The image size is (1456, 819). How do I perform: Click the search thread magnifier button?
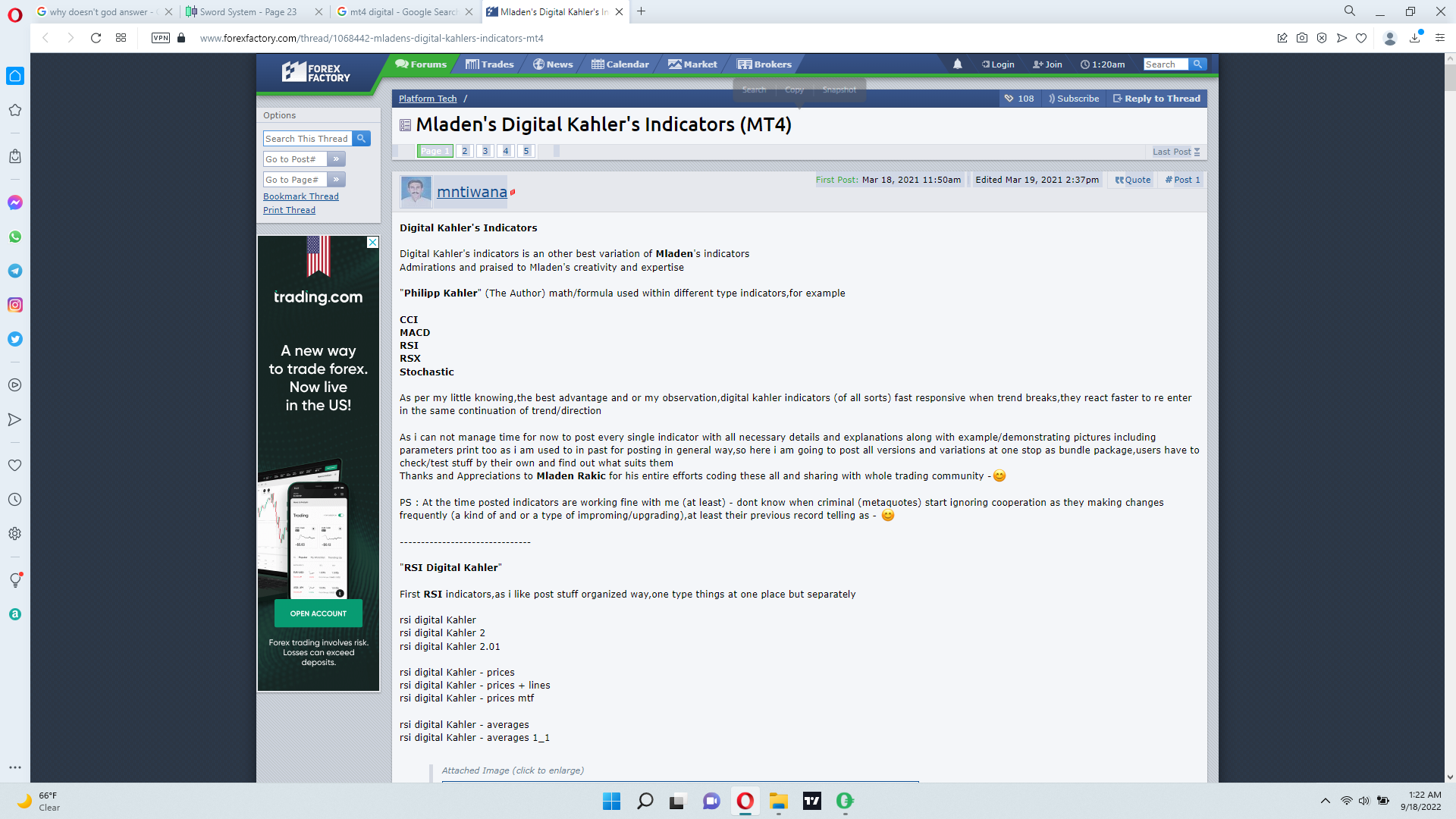click(x=362, y=139)
